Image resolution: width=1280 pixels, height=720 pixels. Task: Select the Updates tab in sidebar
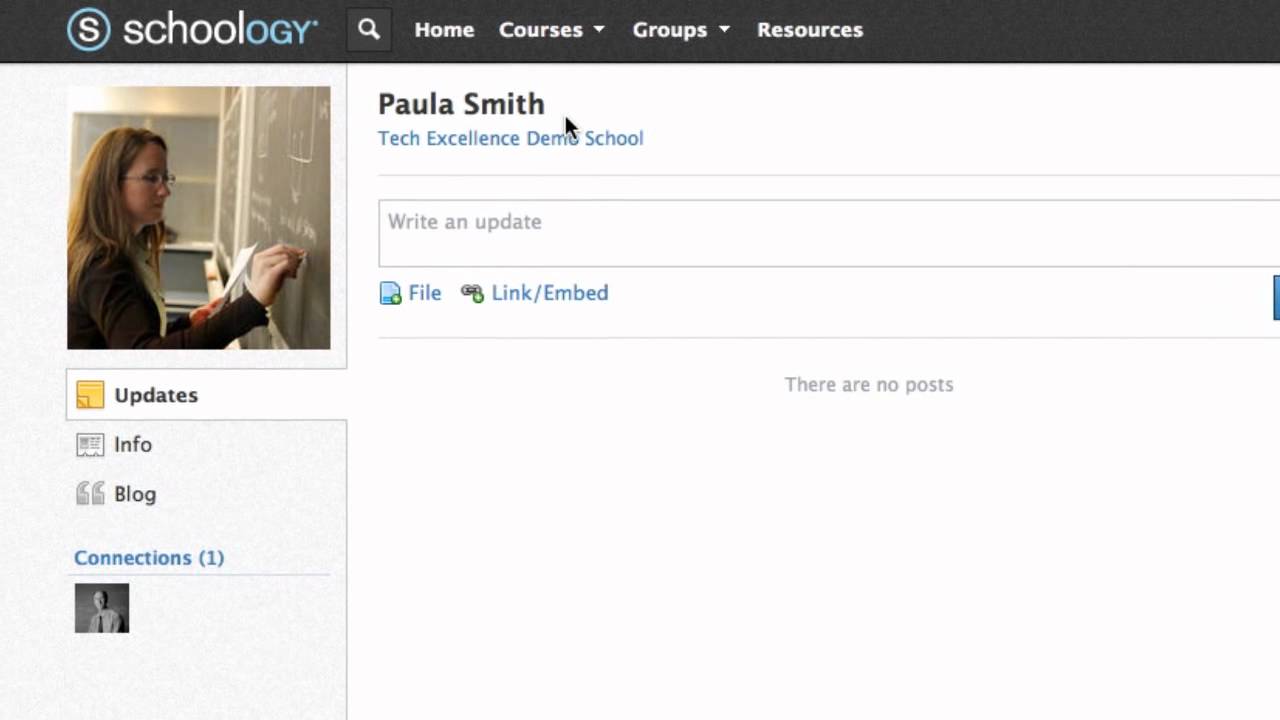(156, 395)
